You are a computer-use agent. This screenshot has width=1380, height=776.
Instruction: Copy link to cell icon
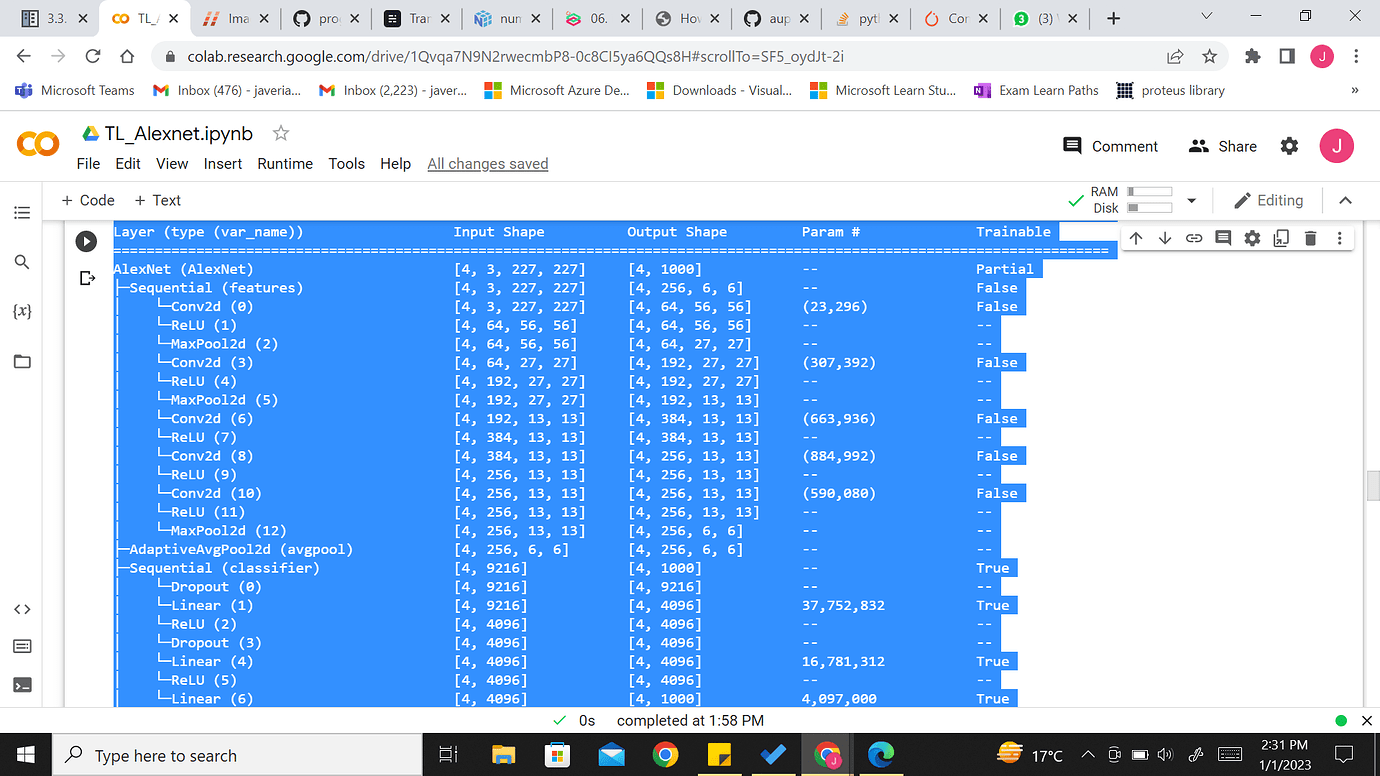pyautogui.click(x=1194, y=238)
